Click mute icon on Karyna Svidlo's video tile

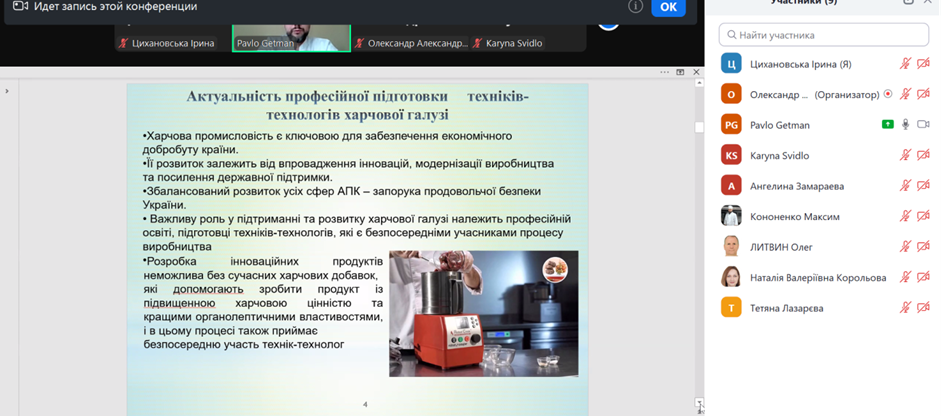(x=477, y=43)
